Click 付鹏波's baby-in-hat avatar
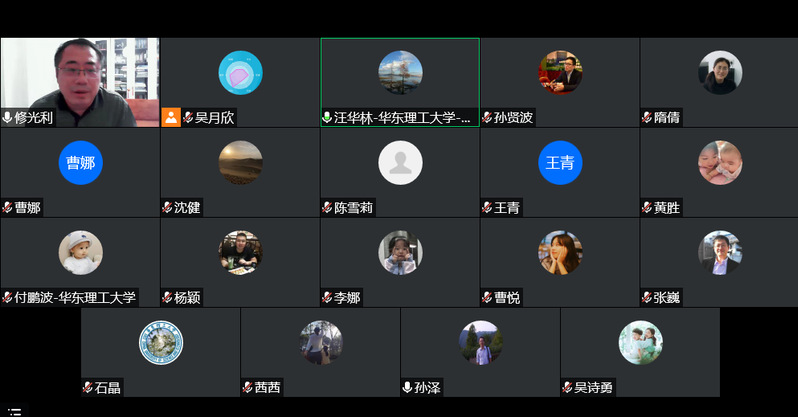Screen dimensions: 798x417 (x=80, y=253)
